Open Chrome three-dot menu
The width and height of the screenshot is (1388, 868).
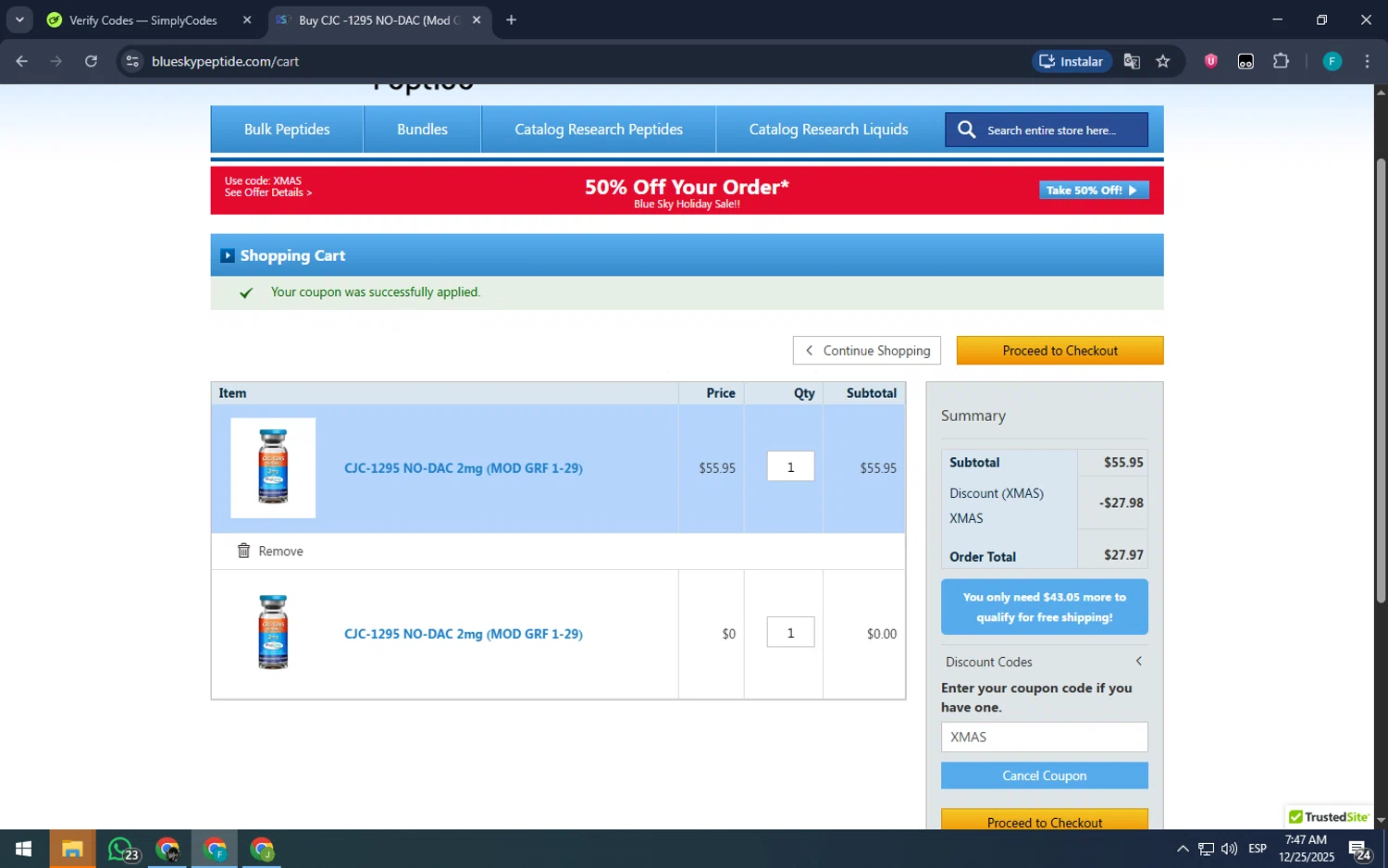(1367, 61)
